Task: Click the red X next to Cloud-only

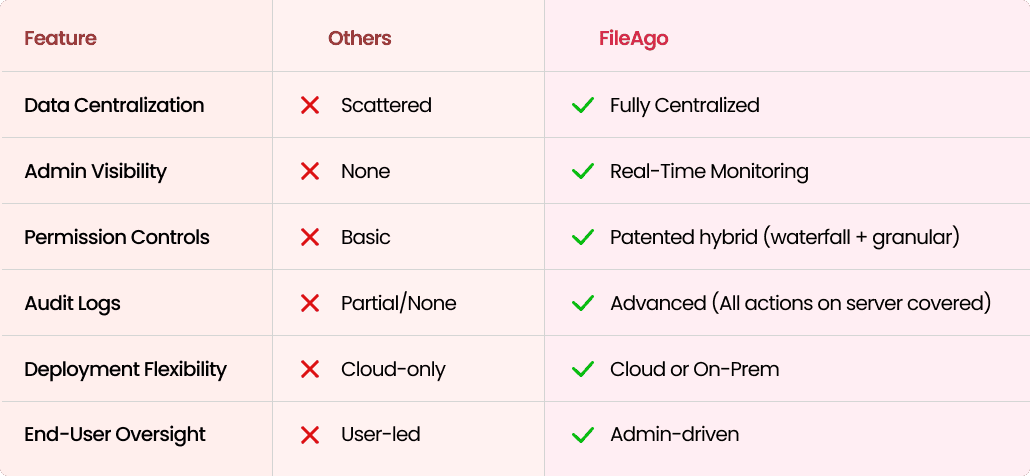Action: tap(309, 369)
